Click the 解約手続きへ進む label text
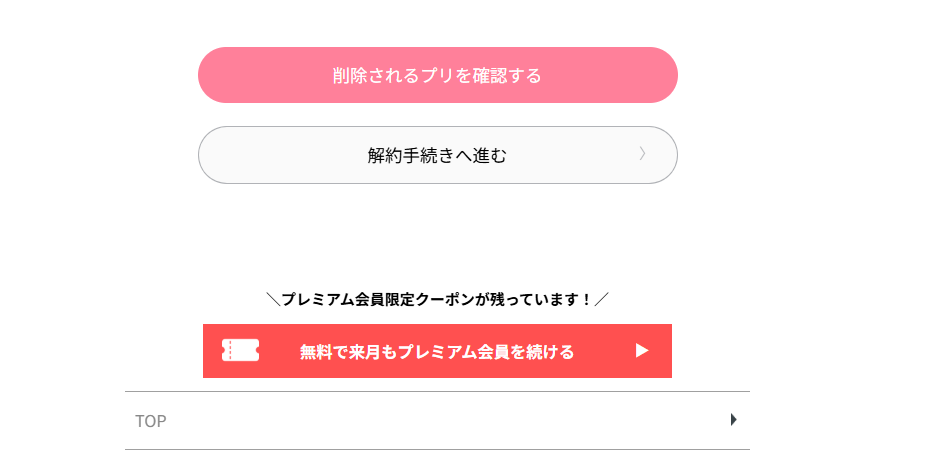This screenshot has height=457, width=945. click(437, 155)
